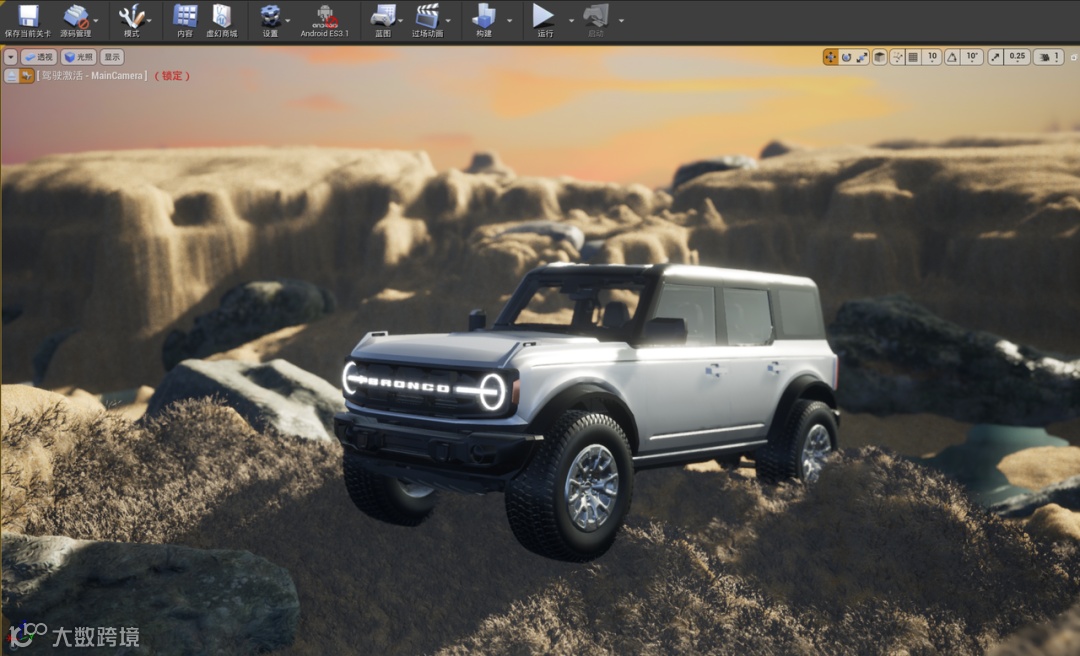Viewport: 1080px width, 656px height.
Task: Expand 模式 dropdown arrow
Action: [149, 20]
